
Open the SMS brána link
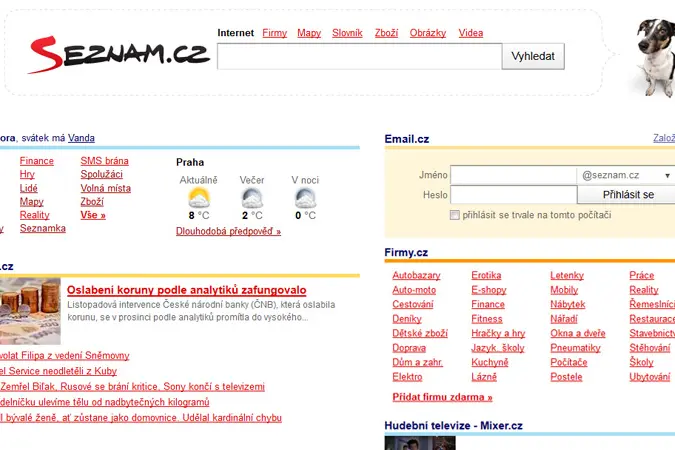point(104,161)
